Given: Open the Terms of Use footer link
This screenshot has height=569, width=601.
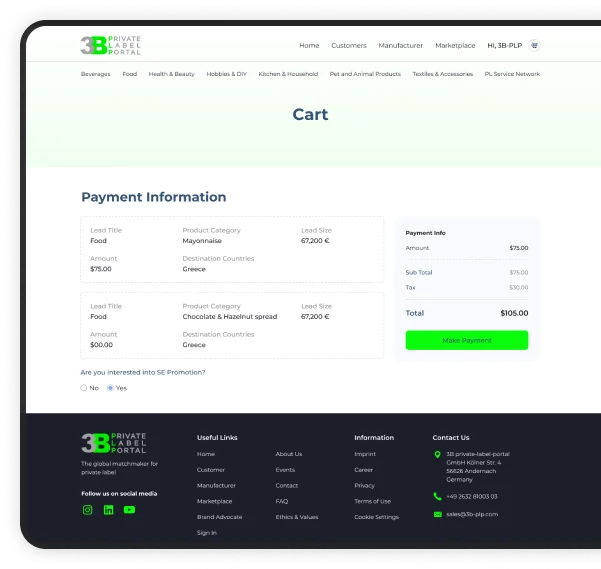Looking at the screenshot, I should [x=372, y=501].
